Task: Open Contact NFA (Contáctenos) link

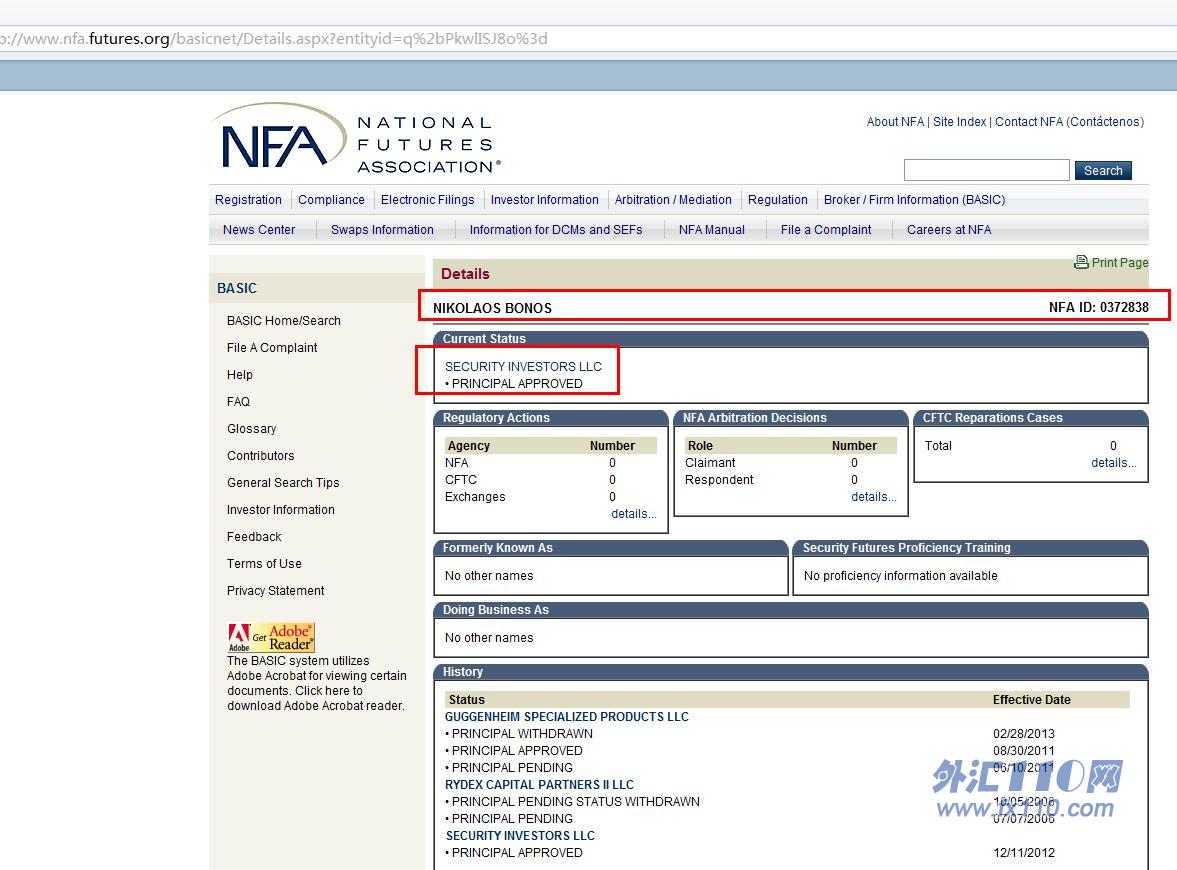Action: (x=1069, y=122)
